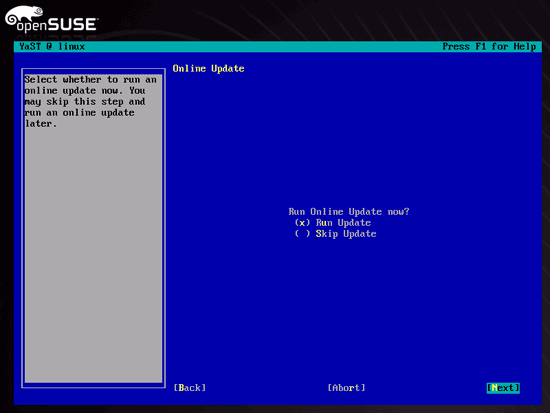Screen dimensions: 550x413
Task: Click the openSUSE logo
Action: point(51,19)
